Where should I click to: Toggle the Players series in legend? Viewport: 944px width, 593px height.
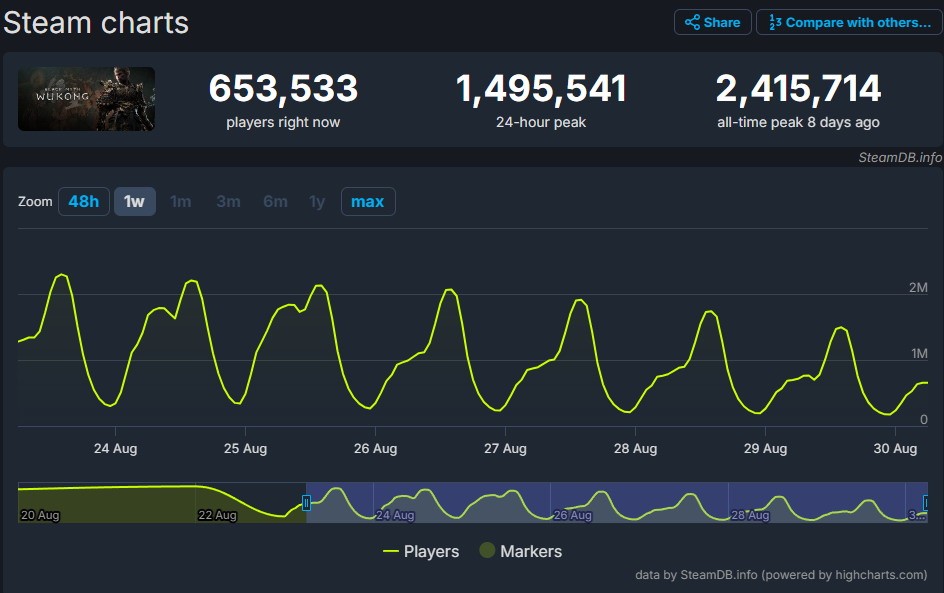(x=421, y=551)
